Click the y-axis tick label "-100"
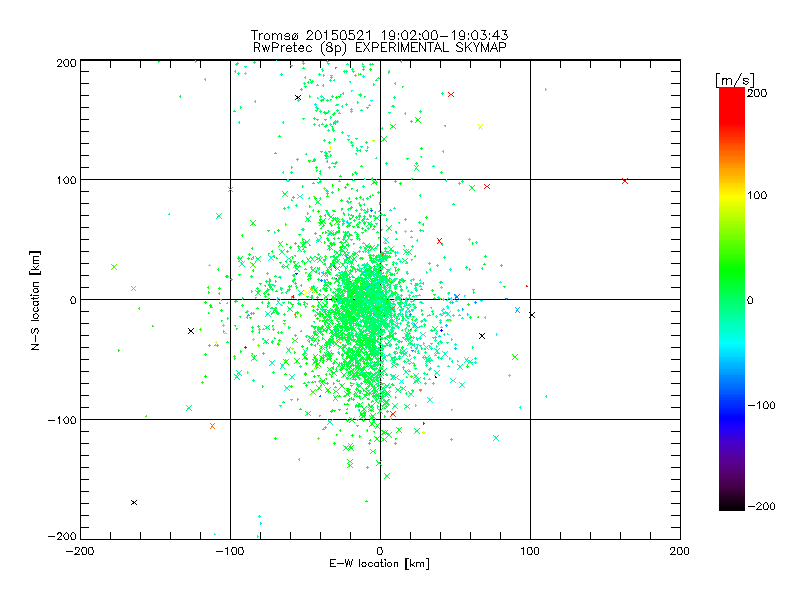 [62, 420]
